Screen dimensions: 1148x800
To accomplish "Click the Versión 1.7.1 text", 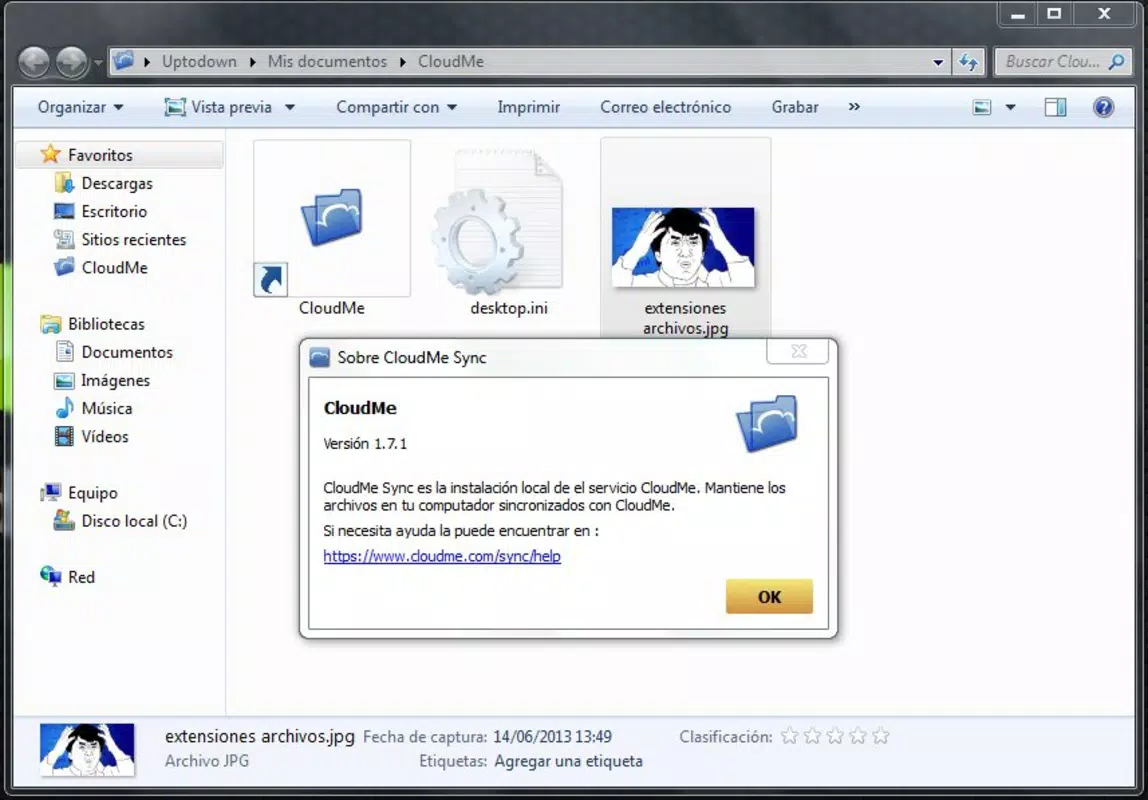I will point(365,444).
